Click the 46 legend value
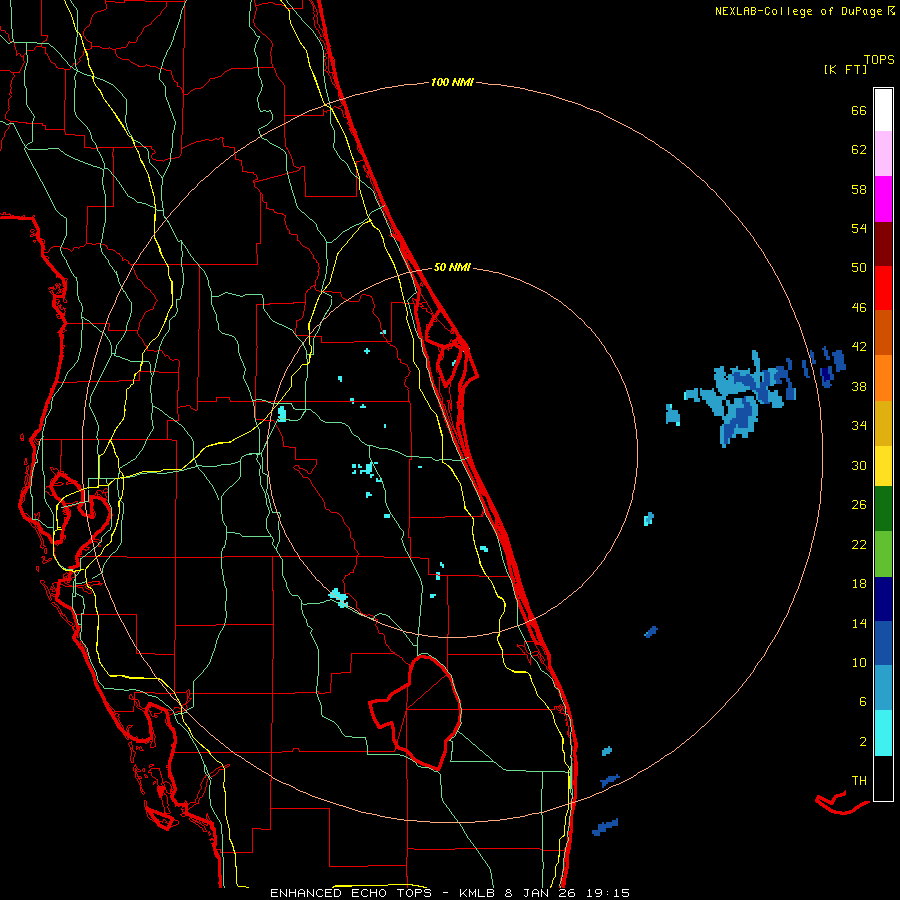 (x=859, y=308)
